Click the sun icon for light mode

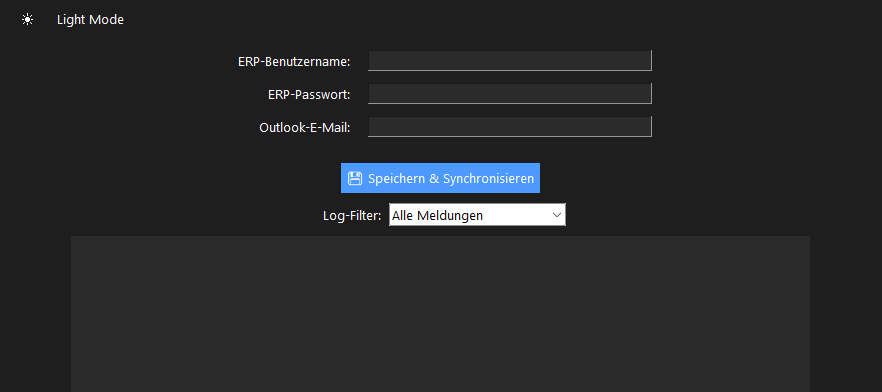pos(28,20)
